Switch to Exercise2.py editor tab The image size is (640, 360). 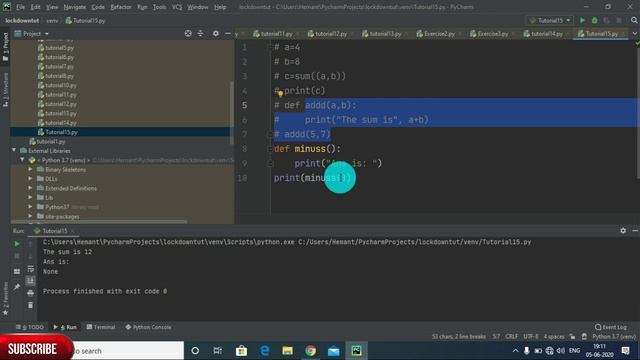[x=439, y=33]
